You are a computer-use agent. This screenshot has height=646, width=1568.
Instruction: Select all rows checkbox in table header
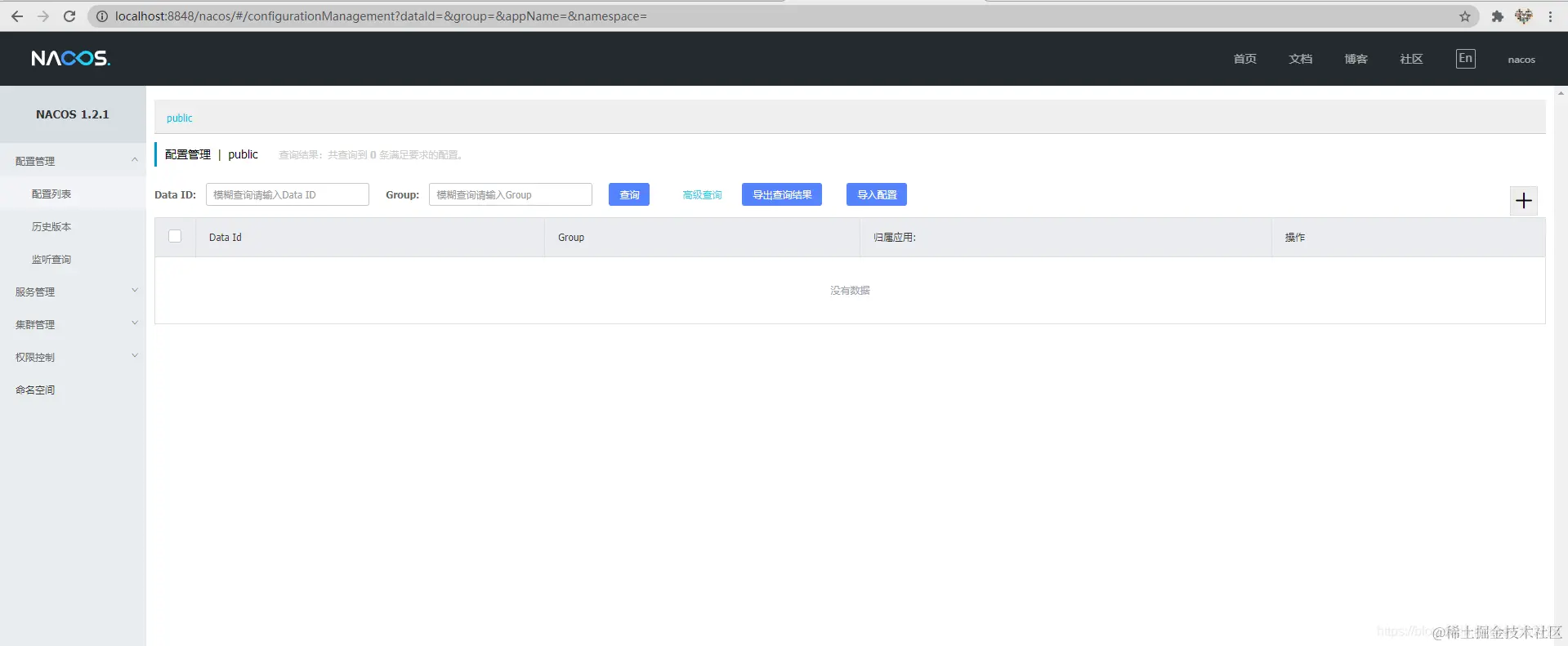[x=175, y=236]
